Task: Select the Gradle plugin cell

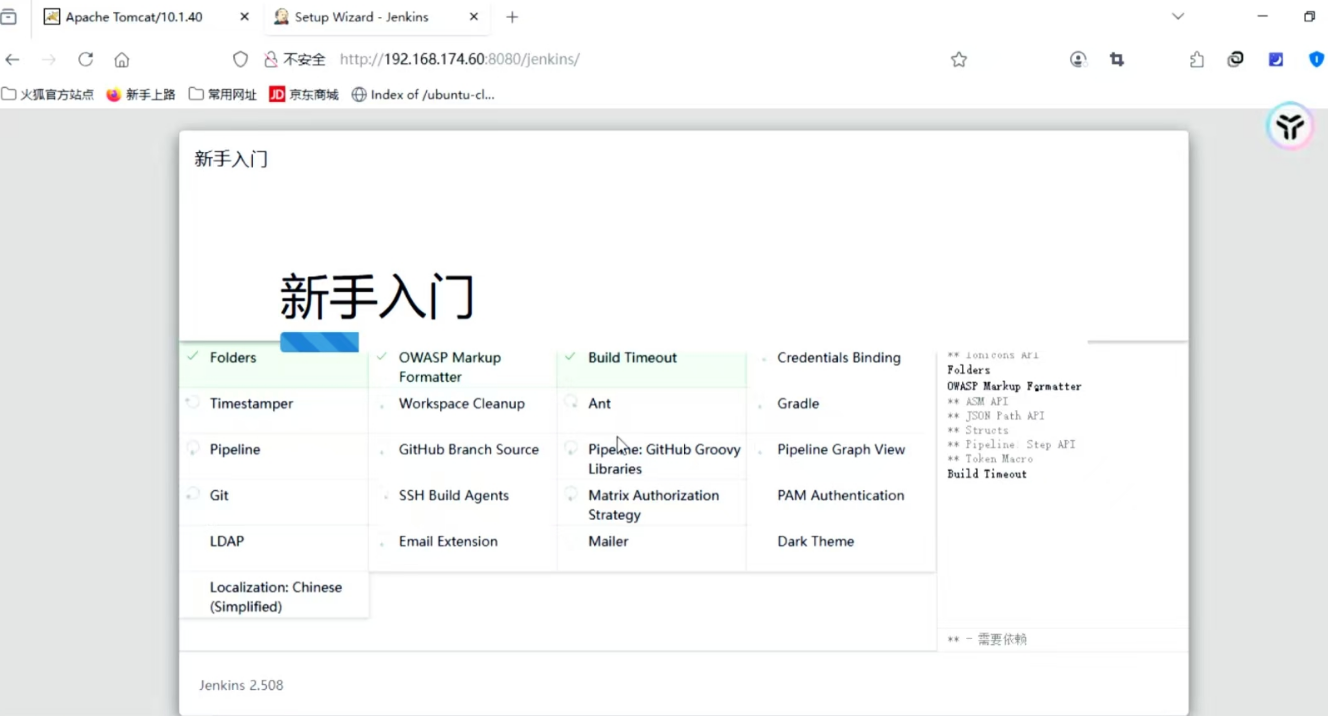Action: (x=841, y=410)
